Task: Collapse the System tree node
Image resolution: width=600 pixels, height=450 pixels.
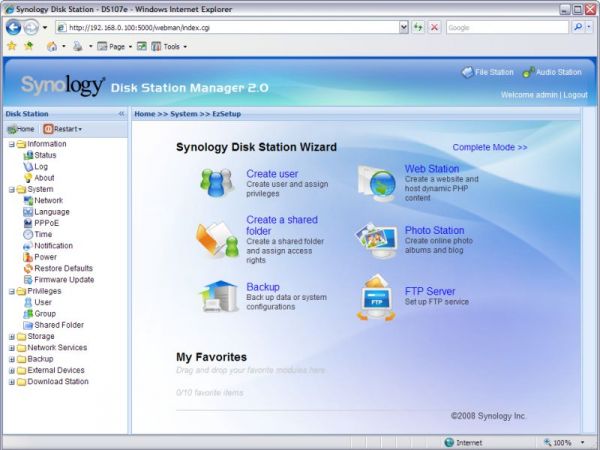Action: [11, 189]
